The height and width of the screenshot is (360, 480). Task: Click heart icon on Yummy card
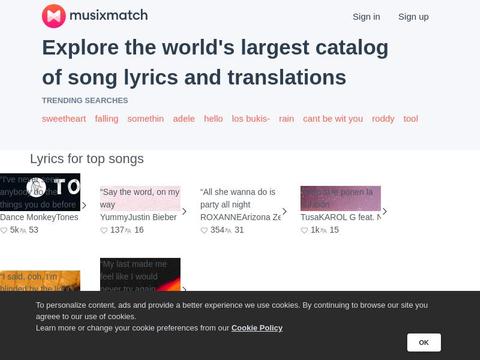pyautogui.click(x=104, y=230)
